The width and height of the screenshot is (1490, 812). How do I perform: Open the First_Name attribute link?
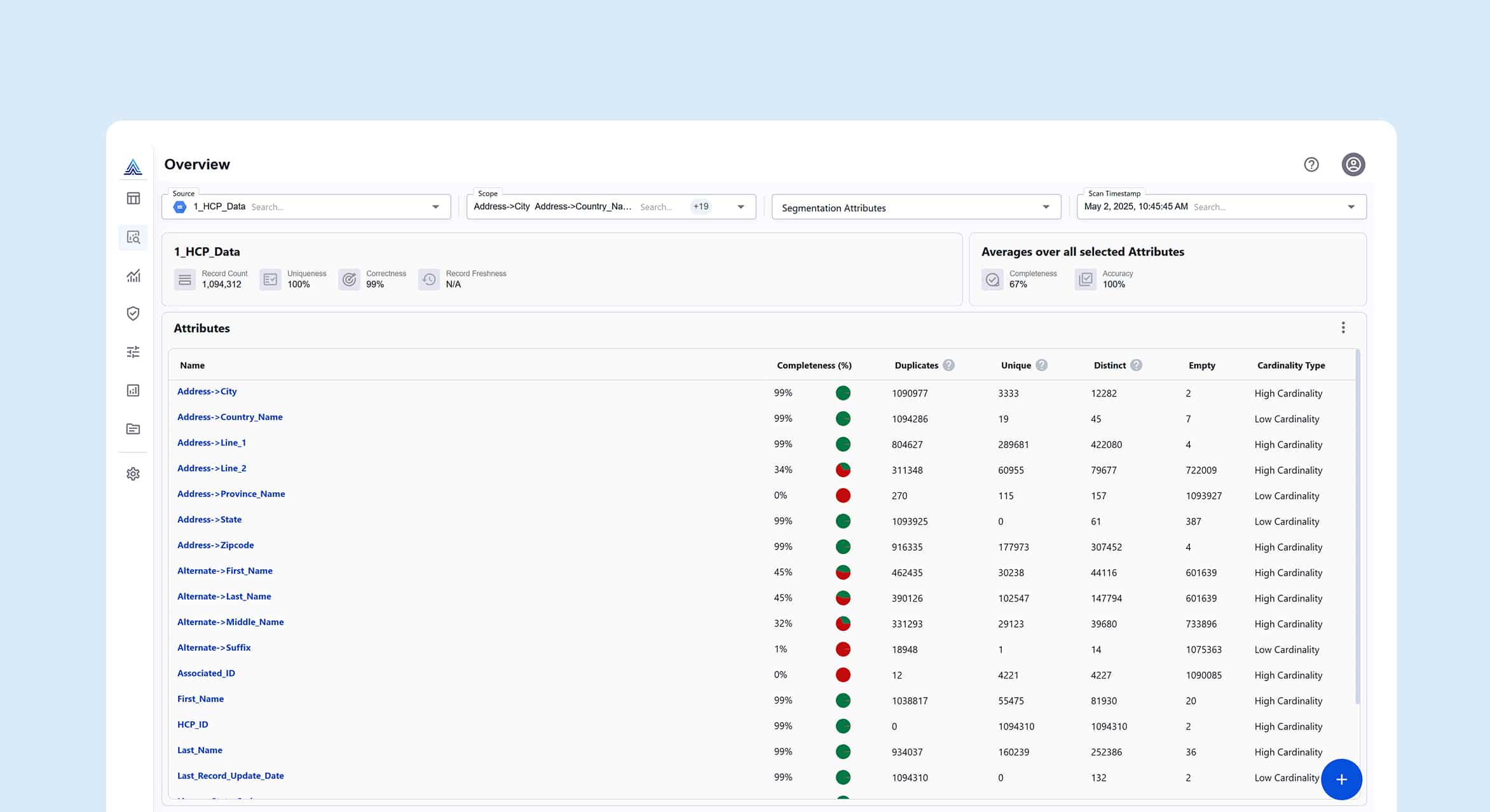(200, 699)
